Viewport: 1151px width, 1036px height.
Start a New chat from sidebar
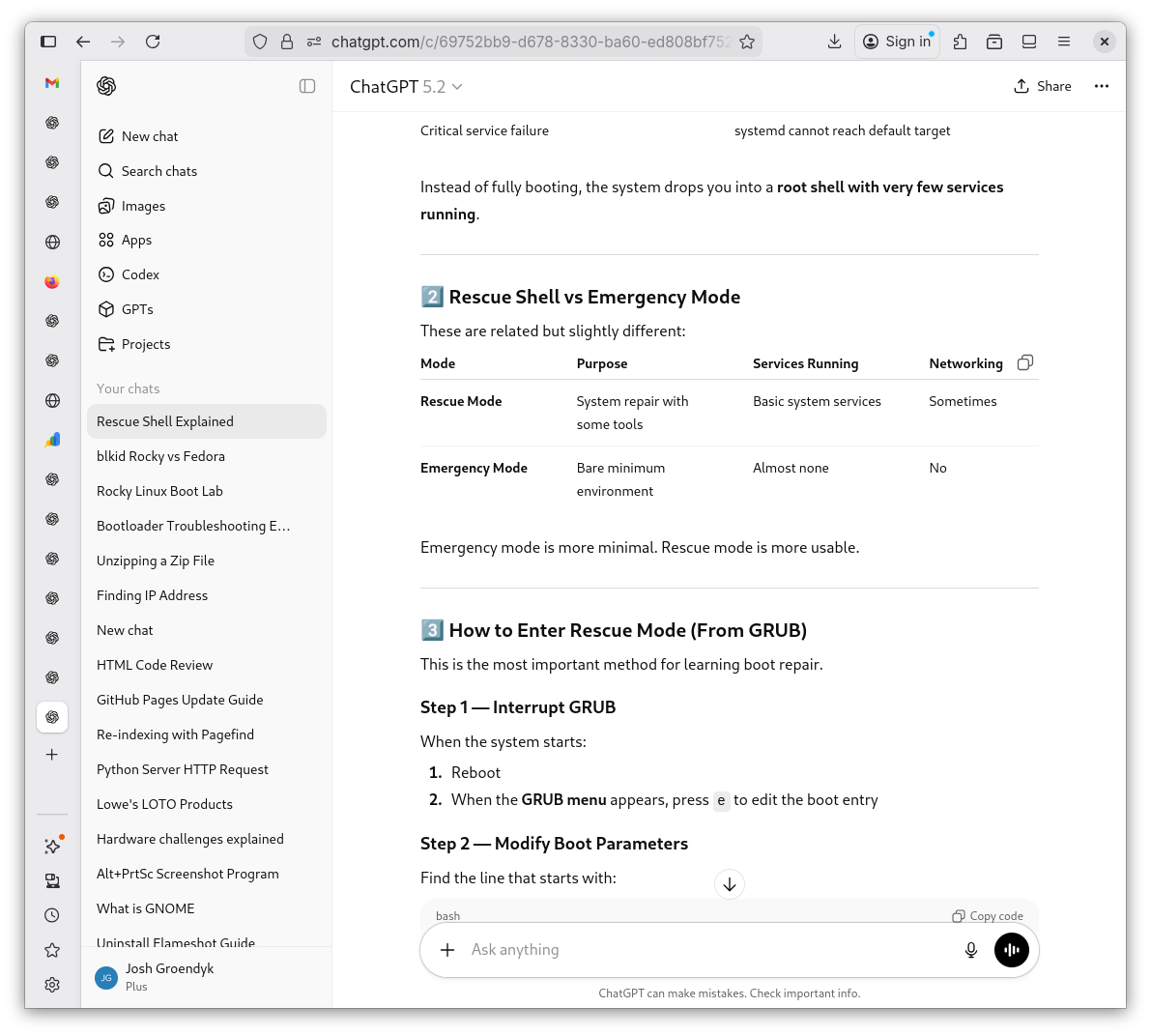coord(149,136)
